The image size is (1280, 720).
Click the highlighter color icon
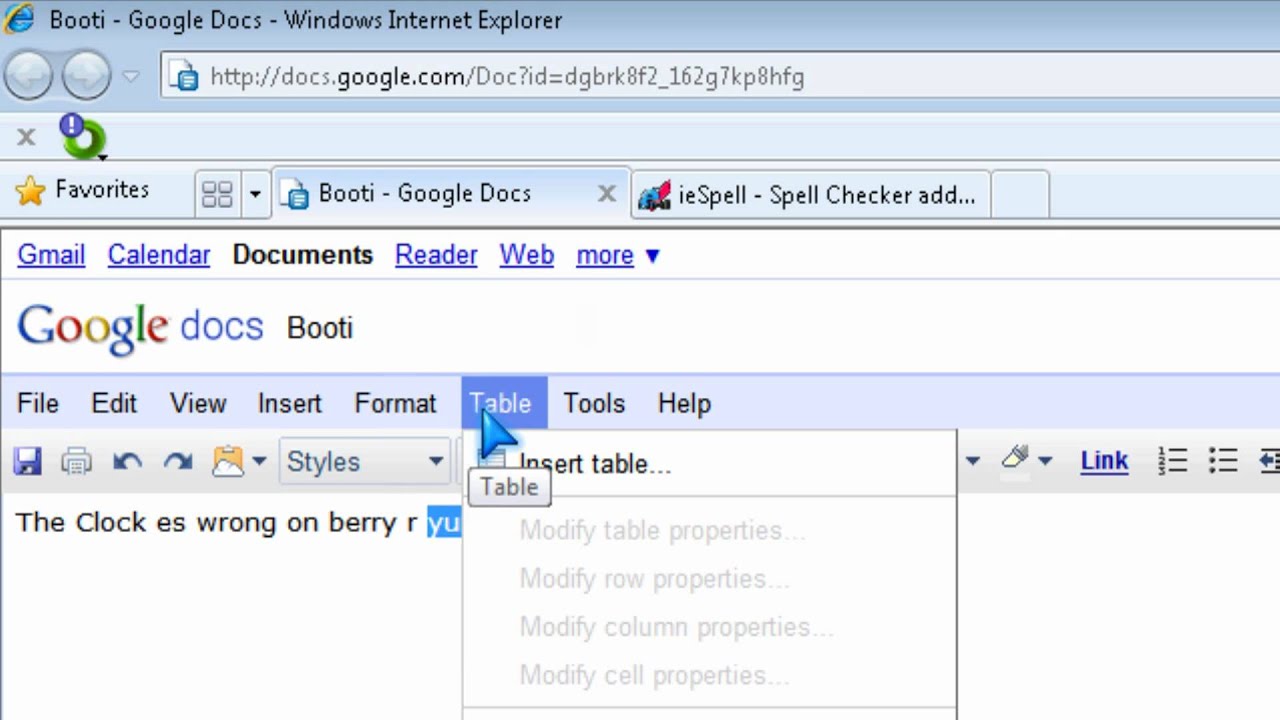(1015, 459)
